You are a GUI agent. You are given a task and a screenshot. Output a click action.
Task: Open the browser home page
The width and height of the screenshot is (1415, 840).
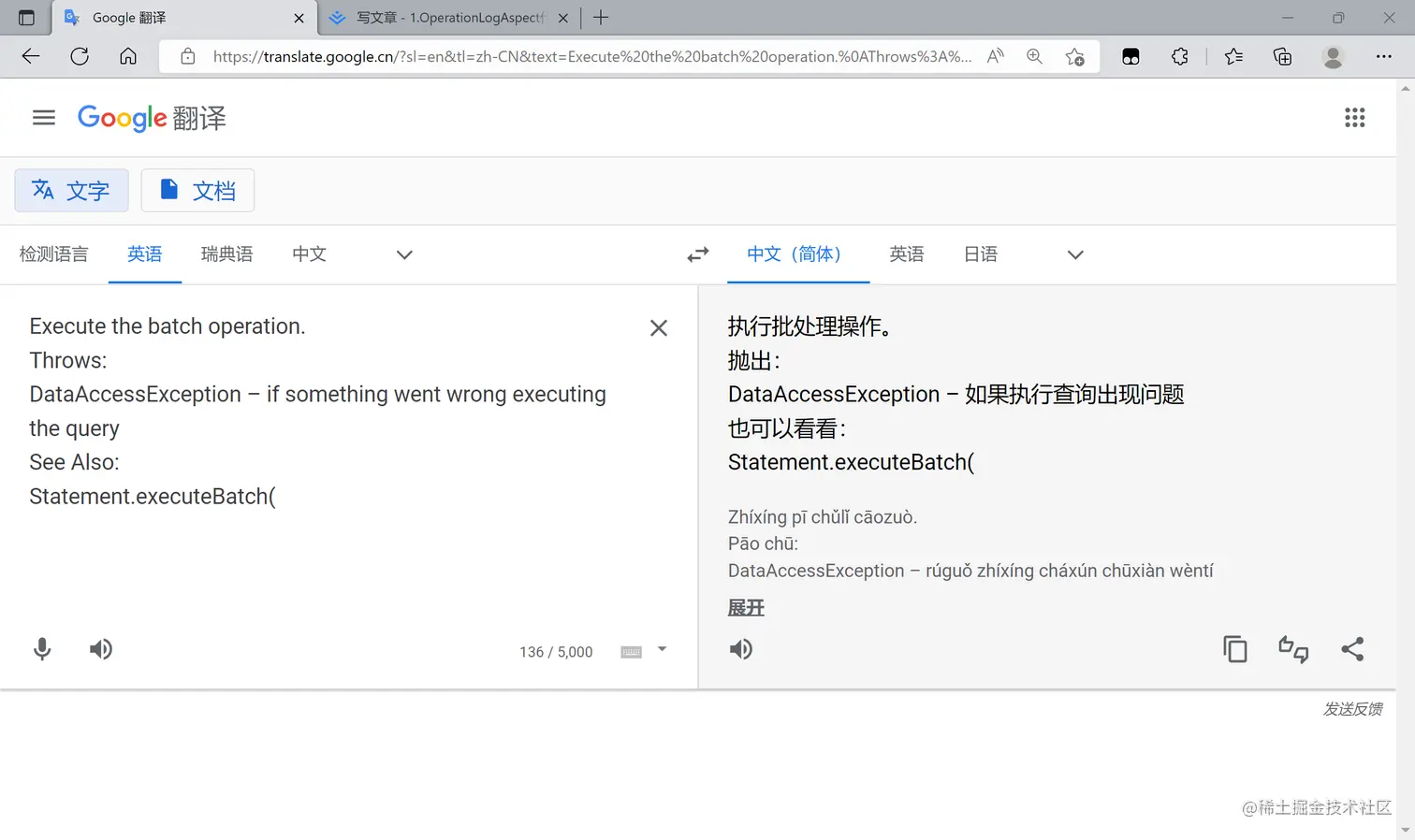point(128,56)
